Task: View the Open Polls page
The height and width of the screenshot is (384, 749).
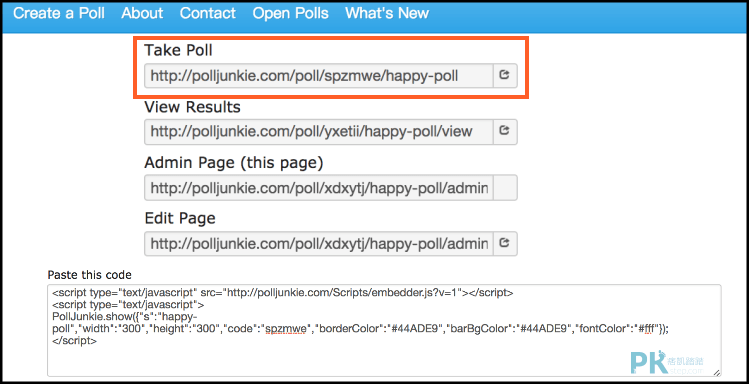Action: pyautogui.click(x=290, y=13)
